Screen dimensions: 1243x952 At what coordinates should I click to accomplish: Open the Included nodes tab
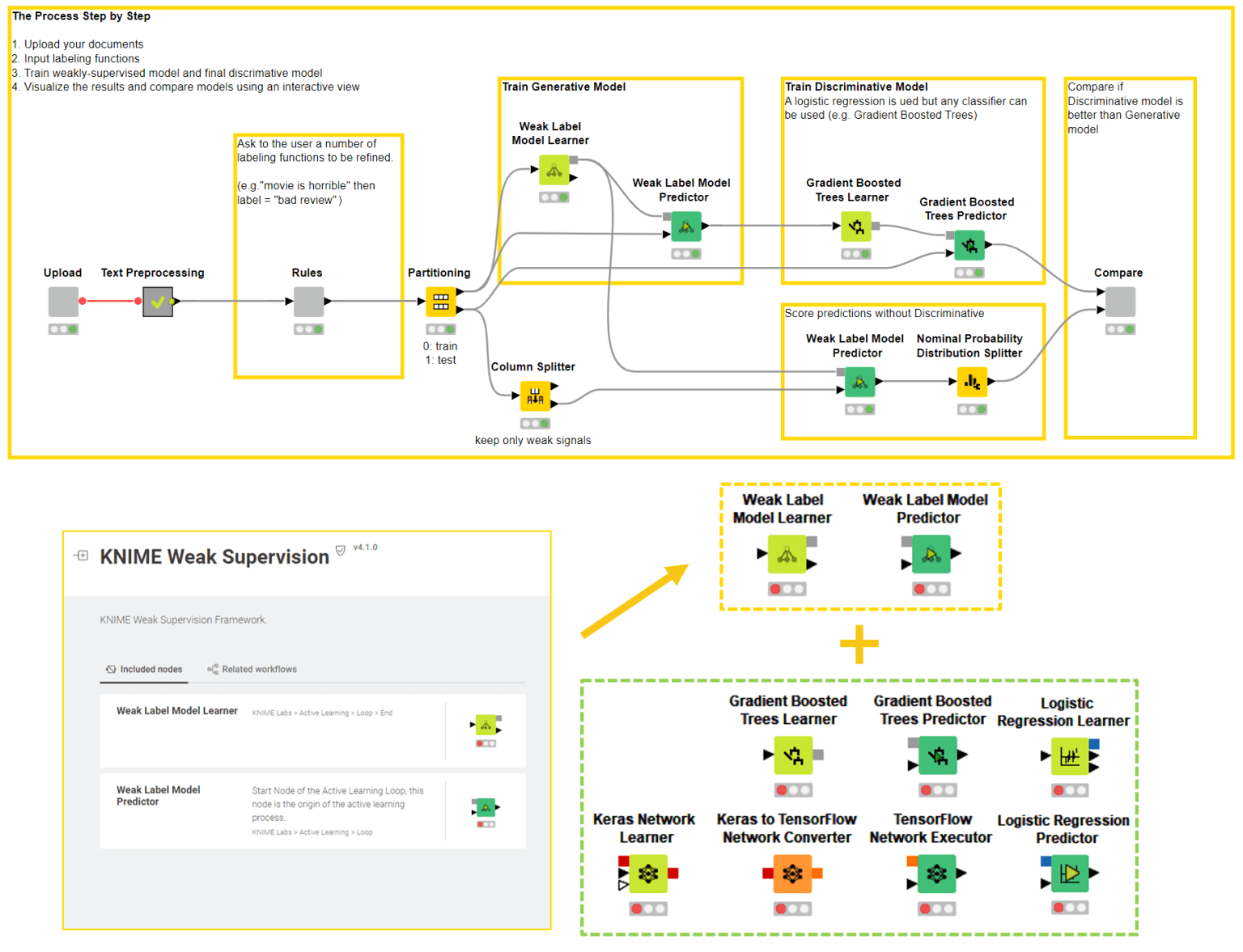coord(144,670)
